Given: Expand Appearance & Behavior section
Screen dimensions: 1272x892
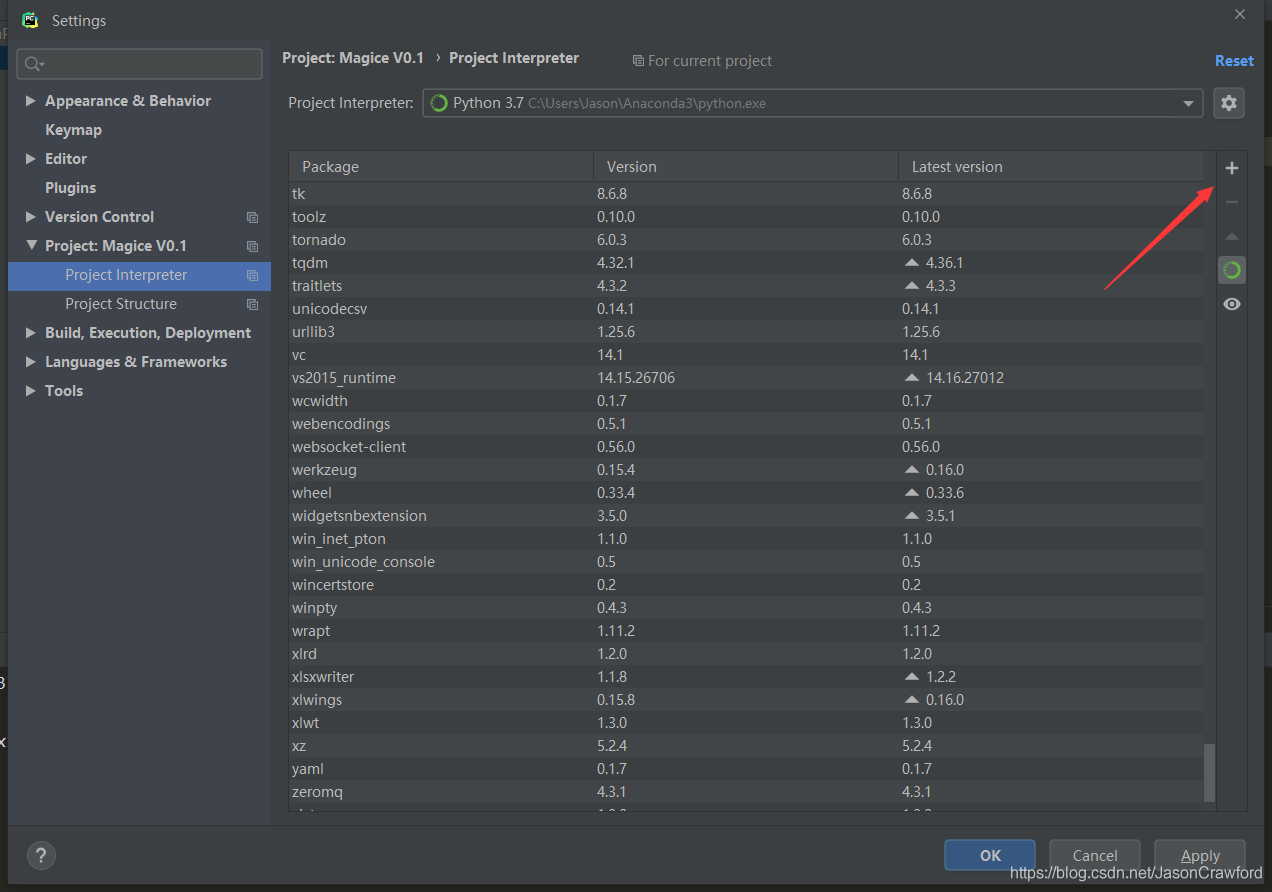Looking at the screenshot, I should (x=30, y=101).
